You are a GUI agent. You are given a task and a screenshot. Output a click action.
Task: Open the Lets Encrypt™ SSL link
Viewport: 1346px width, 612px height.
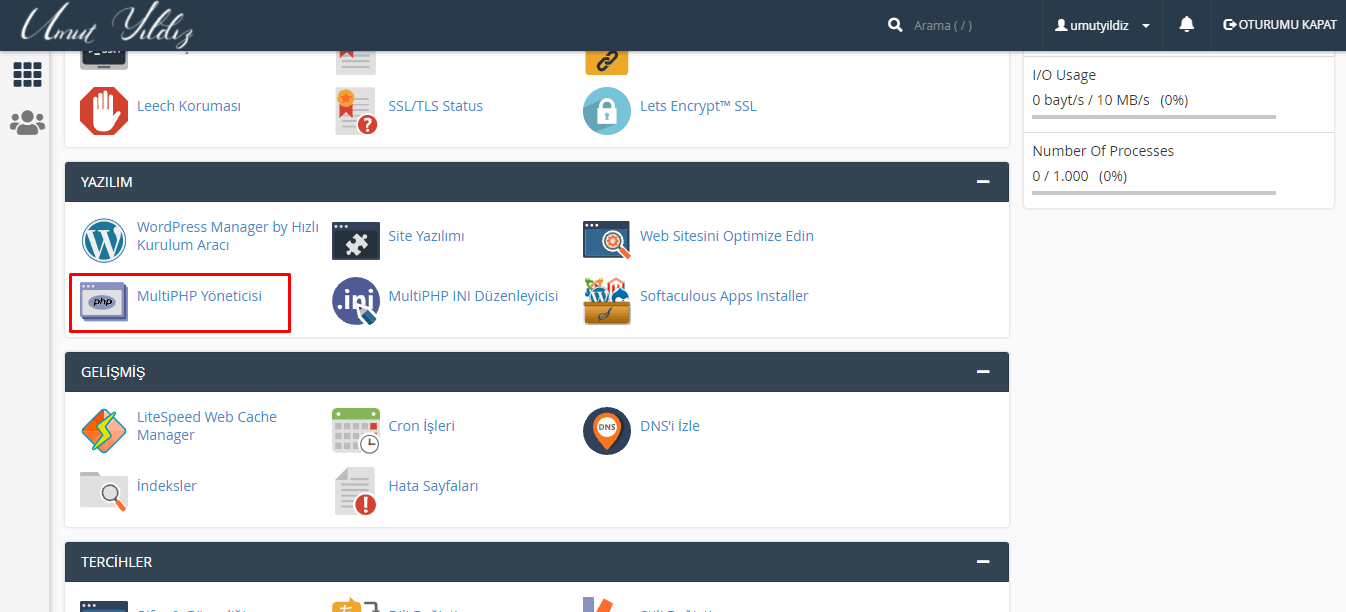click(x=698, y=106)
